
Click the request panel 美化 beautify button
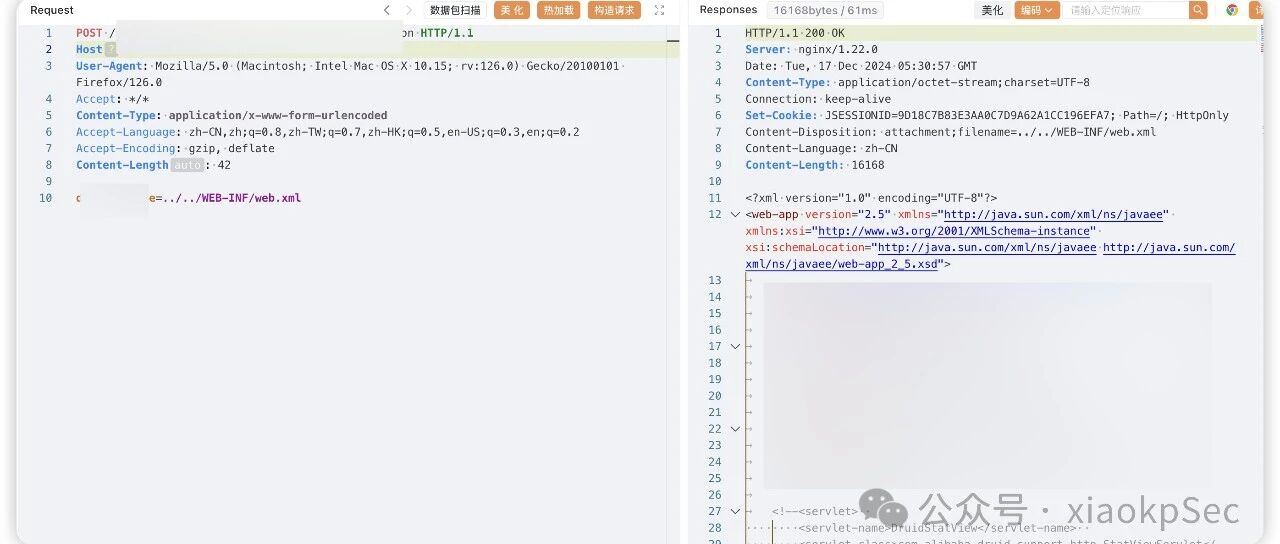click(x=512, y=10)
